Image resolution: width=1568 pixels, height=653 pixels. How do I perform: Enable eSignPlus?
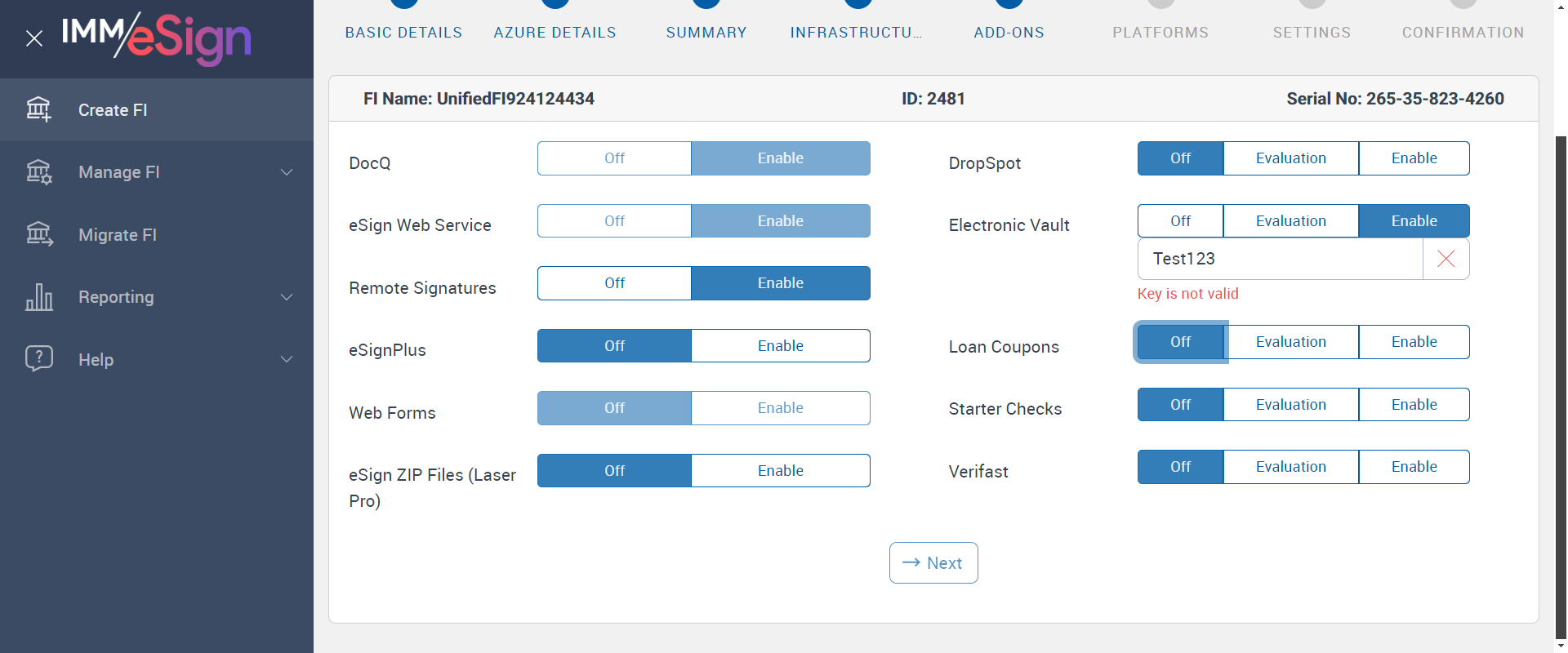click(x=781, y=346)
